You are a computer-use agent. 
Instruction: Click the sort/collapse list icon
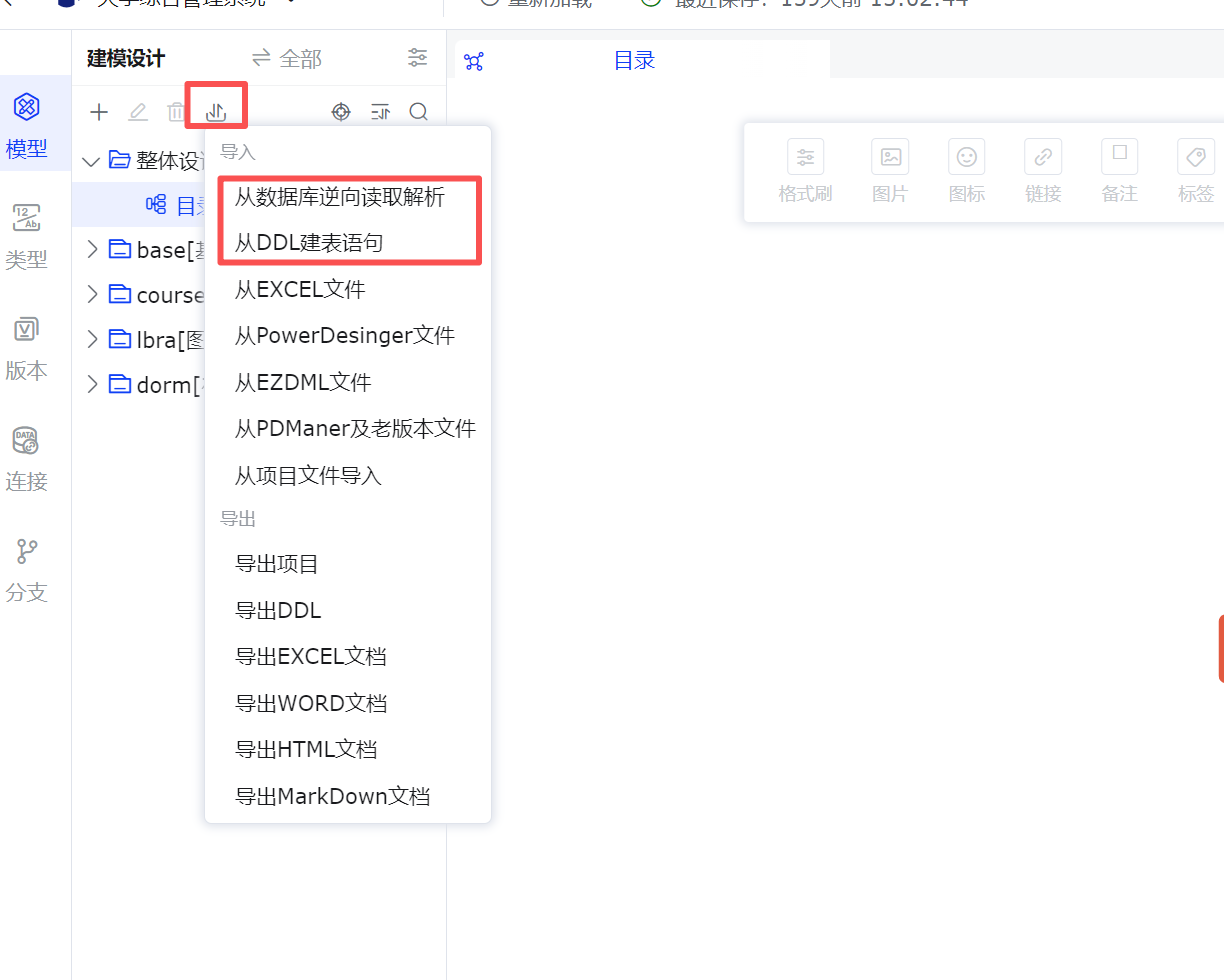[380, 112]
